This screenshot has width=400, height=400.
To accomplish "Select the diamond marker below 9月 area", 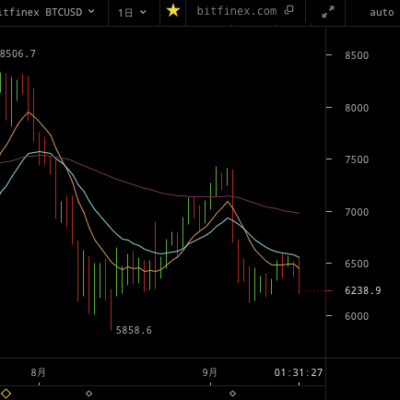I will (x=233, y=393).
